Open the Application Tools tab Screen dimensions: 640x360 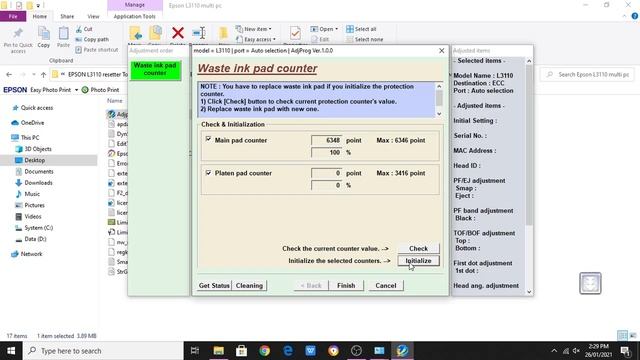pos(135,16)
